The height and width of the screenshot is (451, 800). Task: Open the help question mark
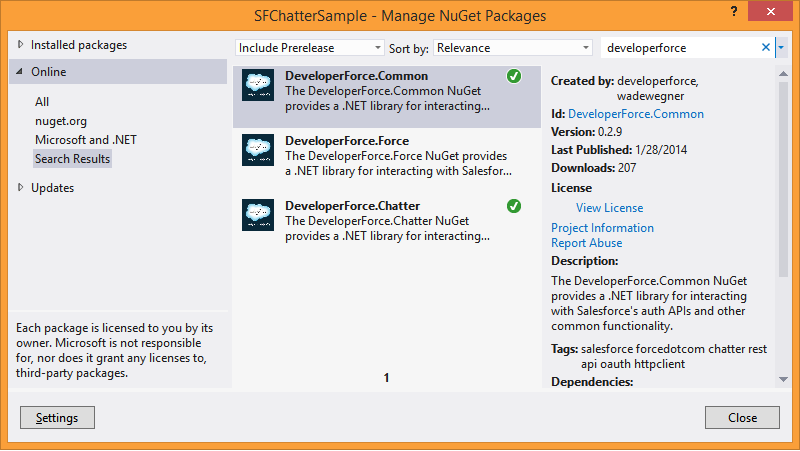[x=734, y=11]
